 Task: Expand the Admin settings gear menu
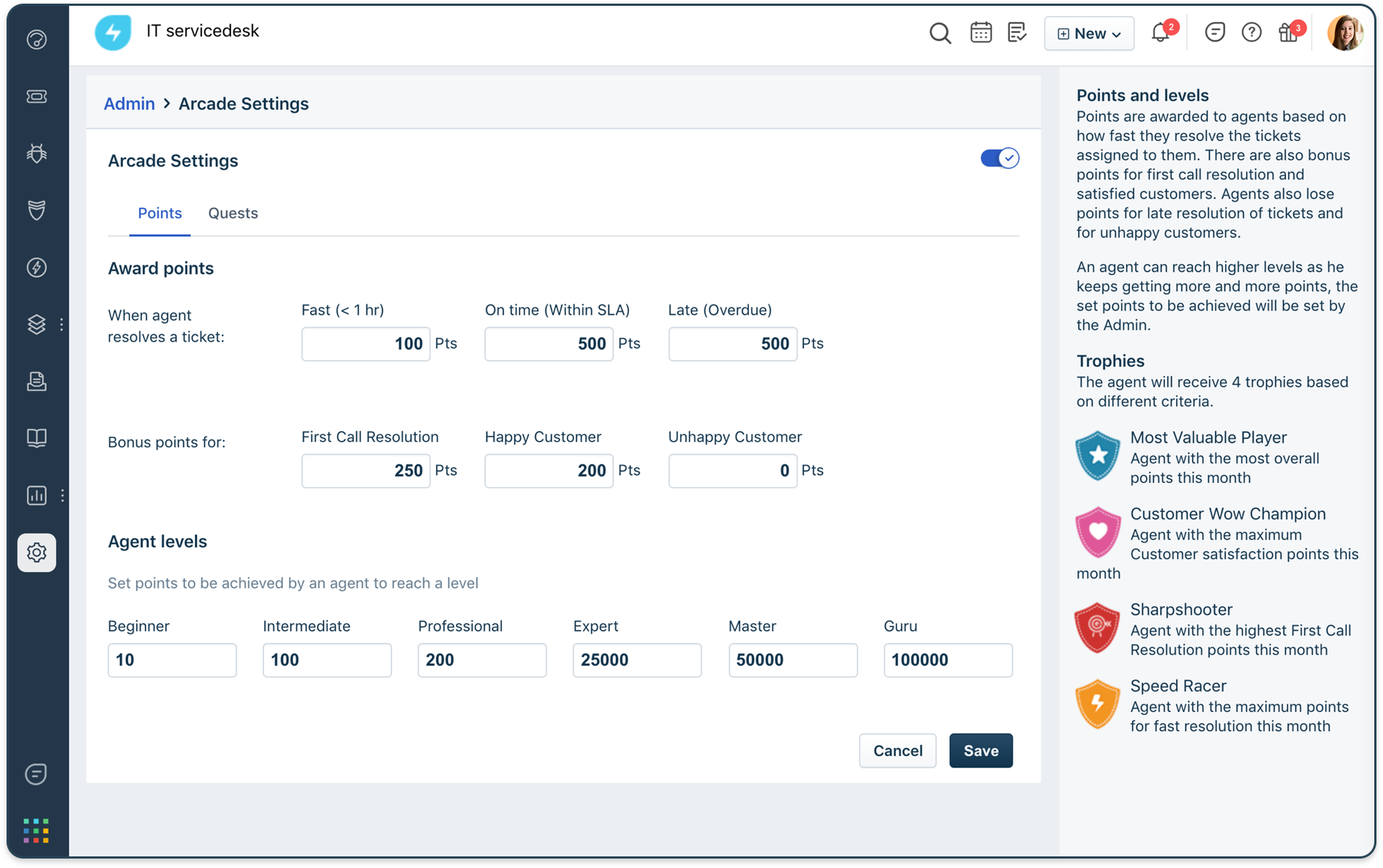click(x=36, y=552)
